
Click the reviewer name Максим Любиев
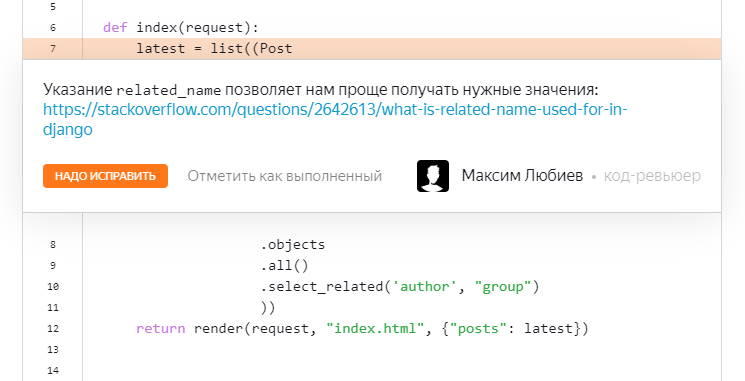click(522, 175)
